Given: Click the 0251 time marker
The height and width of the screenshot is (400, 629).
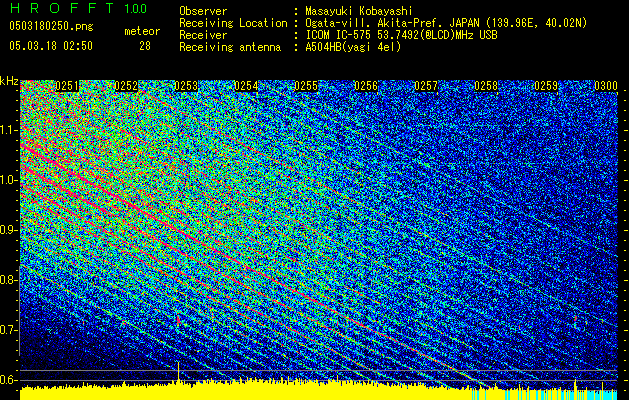Looking at the screenshot, I should (67, 86).
